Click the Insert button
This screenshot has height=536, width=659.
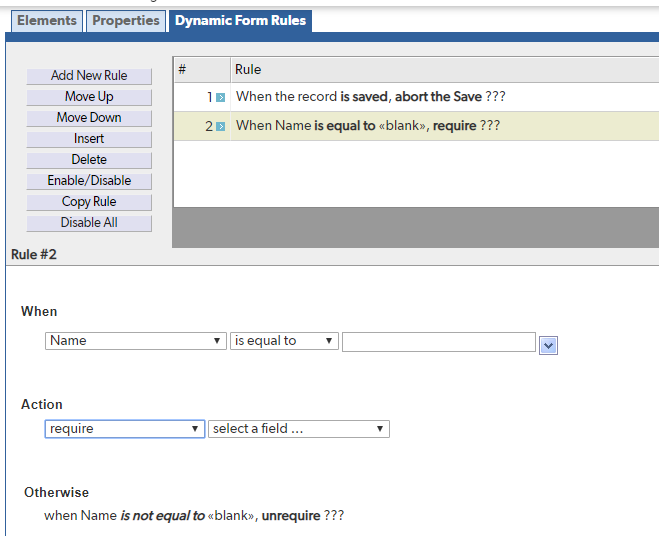point(89,139)
